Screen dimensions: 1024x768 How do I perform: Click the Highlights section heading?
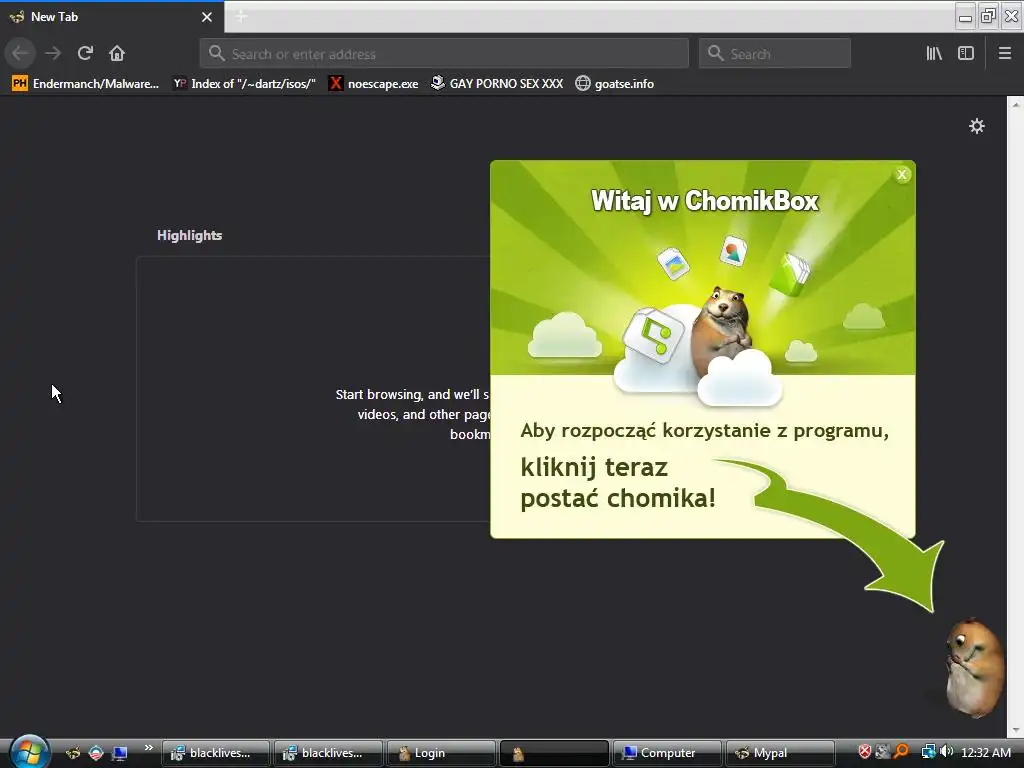tap(189, 235)
